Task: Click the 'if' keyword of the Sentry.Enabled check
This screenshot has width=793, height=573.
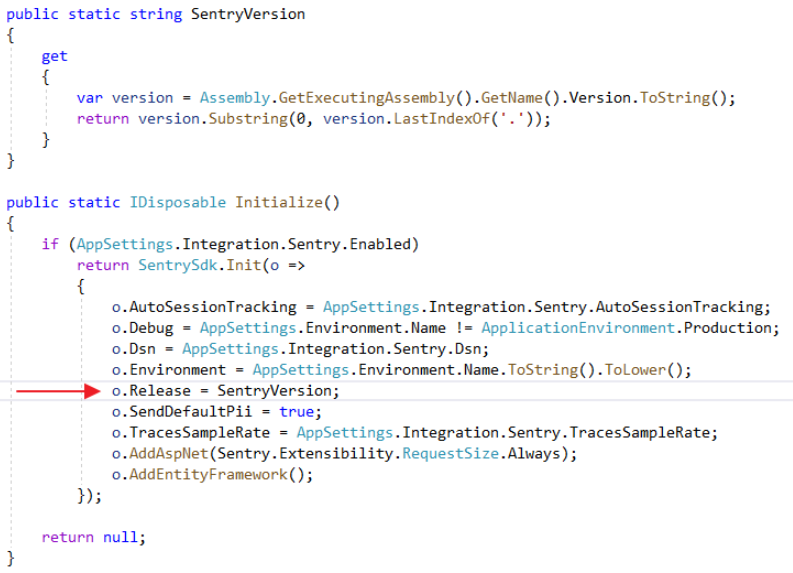Action: 50,244
